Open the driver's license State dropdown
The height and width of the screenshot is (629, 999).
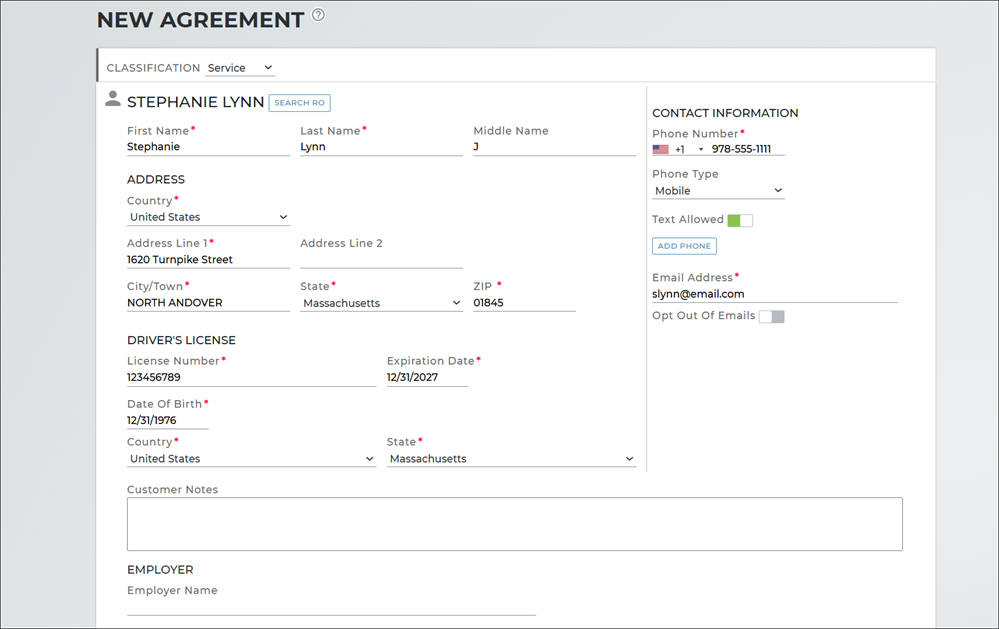(511, 459)
